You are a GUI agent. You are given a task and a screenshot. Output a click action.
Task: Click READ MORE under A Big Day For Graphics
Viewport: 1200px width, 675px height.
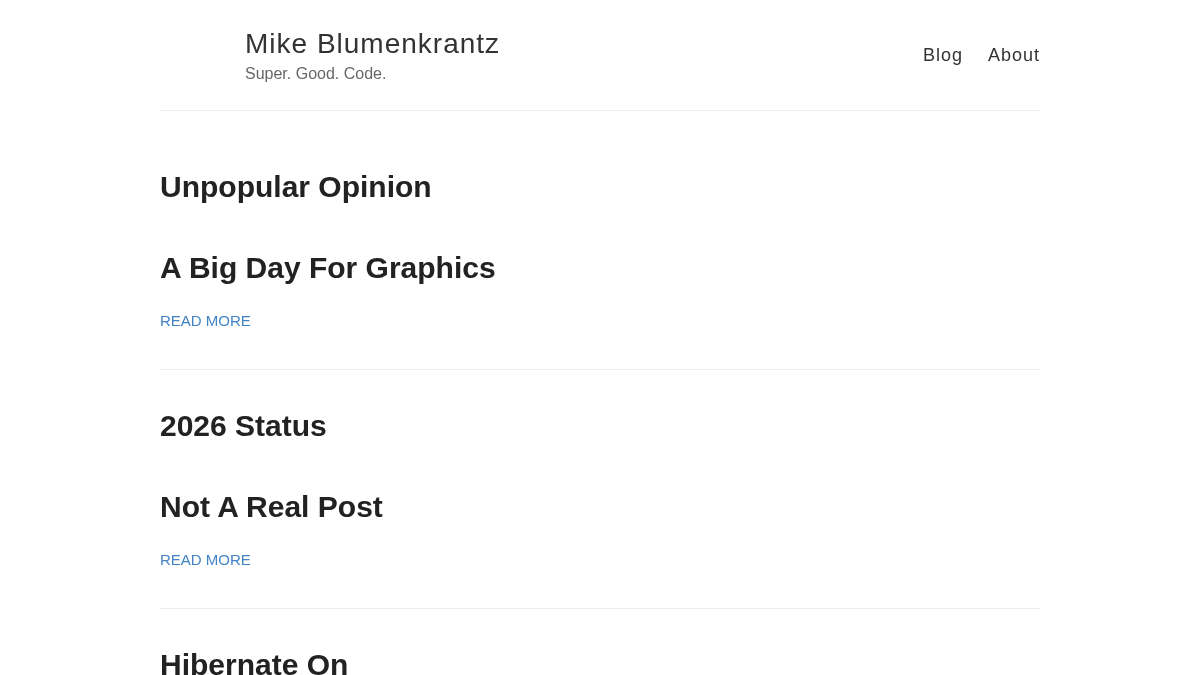[x=205, y=321]
